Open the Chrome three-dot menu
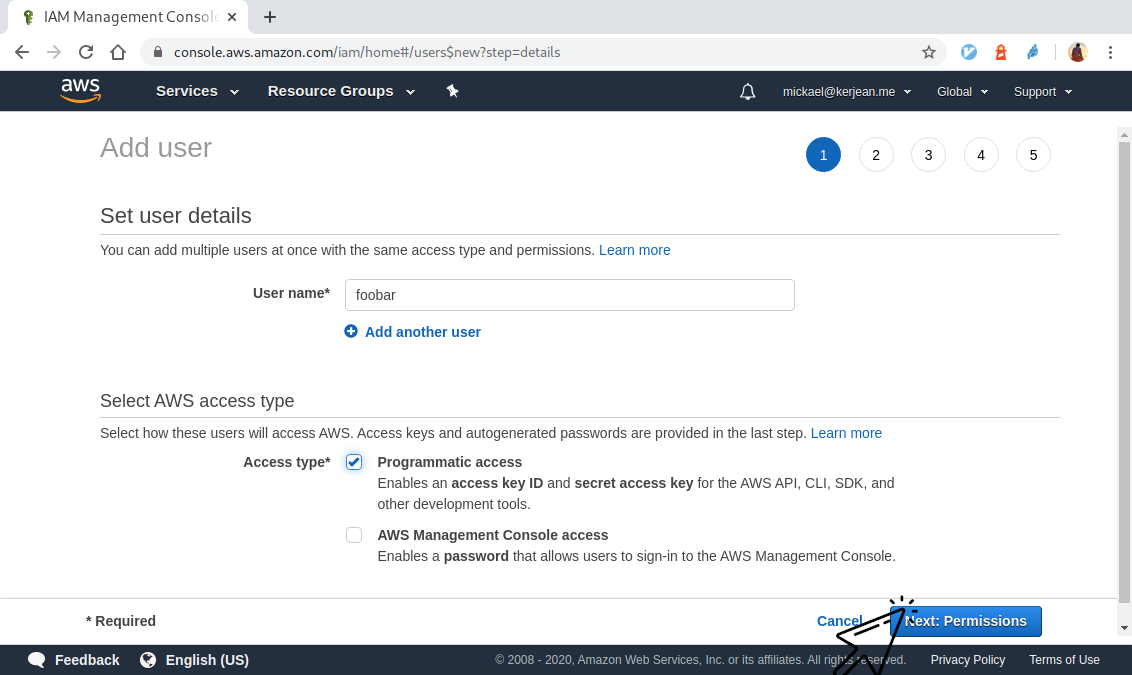 point(1110,52)
